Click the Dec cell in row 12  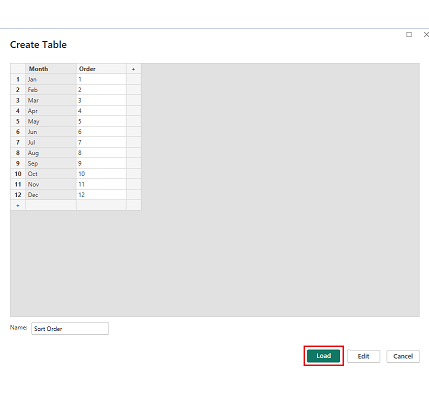(51, 195)
